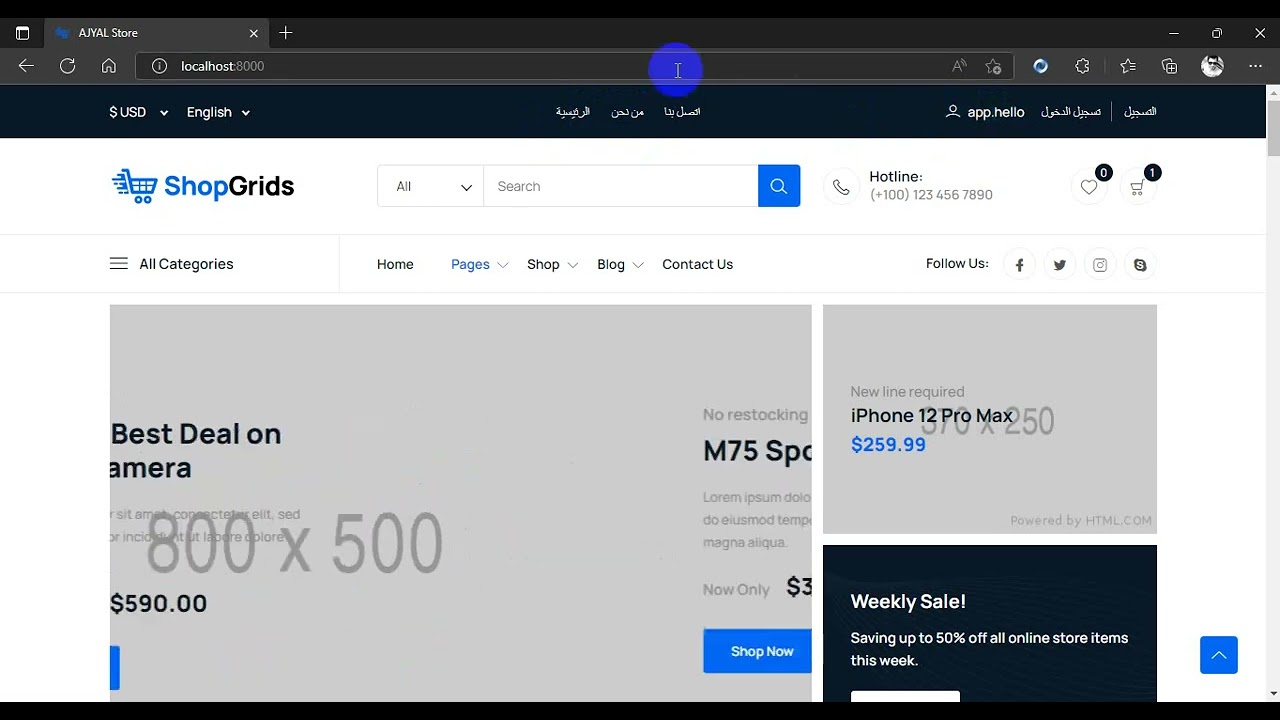
Task: Close the AJYAL Store tab
Action: coord(253,33)
